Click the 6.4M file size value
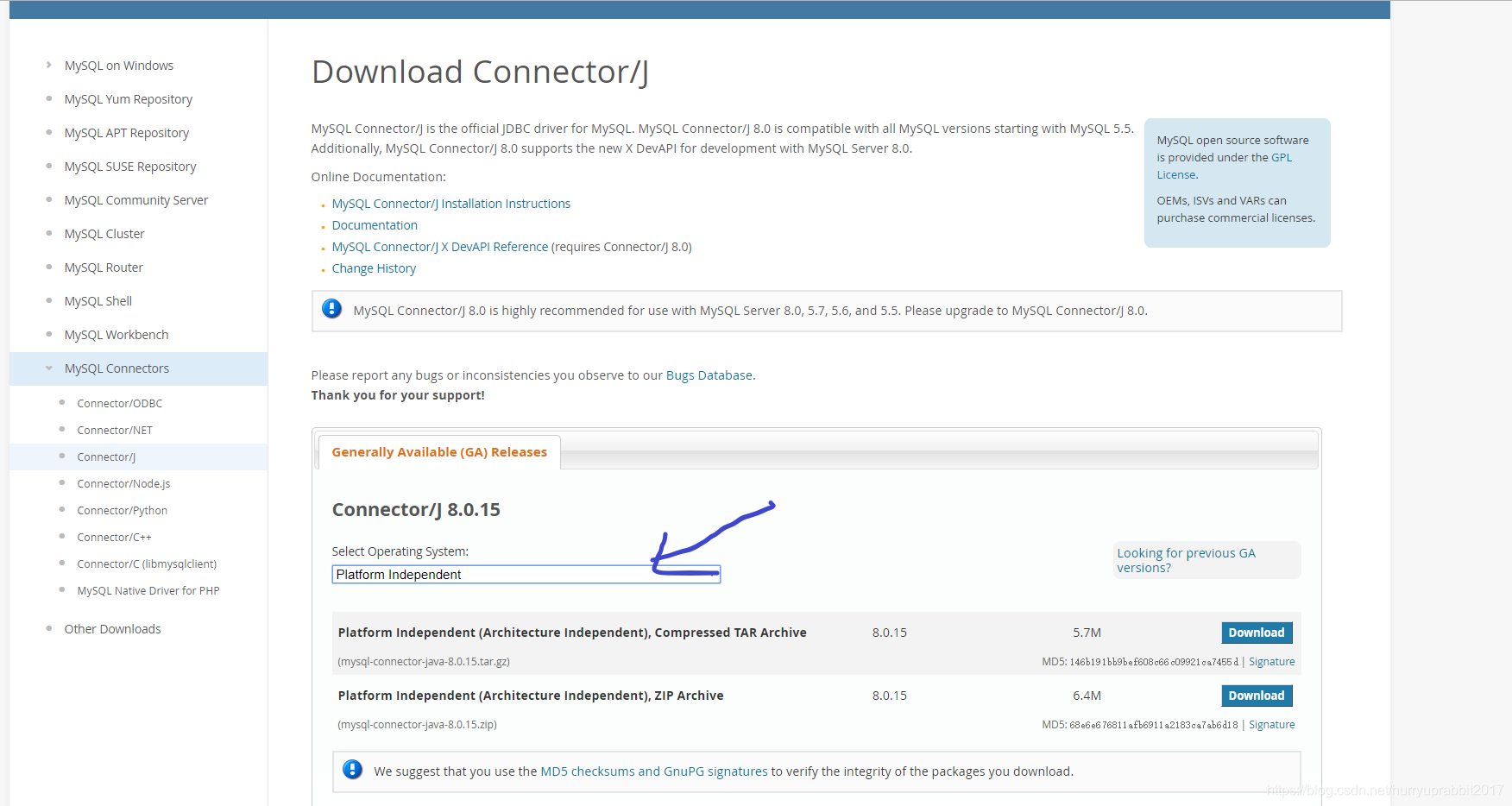The height and width of the screenshot is (806, 1512). tap(1087, 696)
